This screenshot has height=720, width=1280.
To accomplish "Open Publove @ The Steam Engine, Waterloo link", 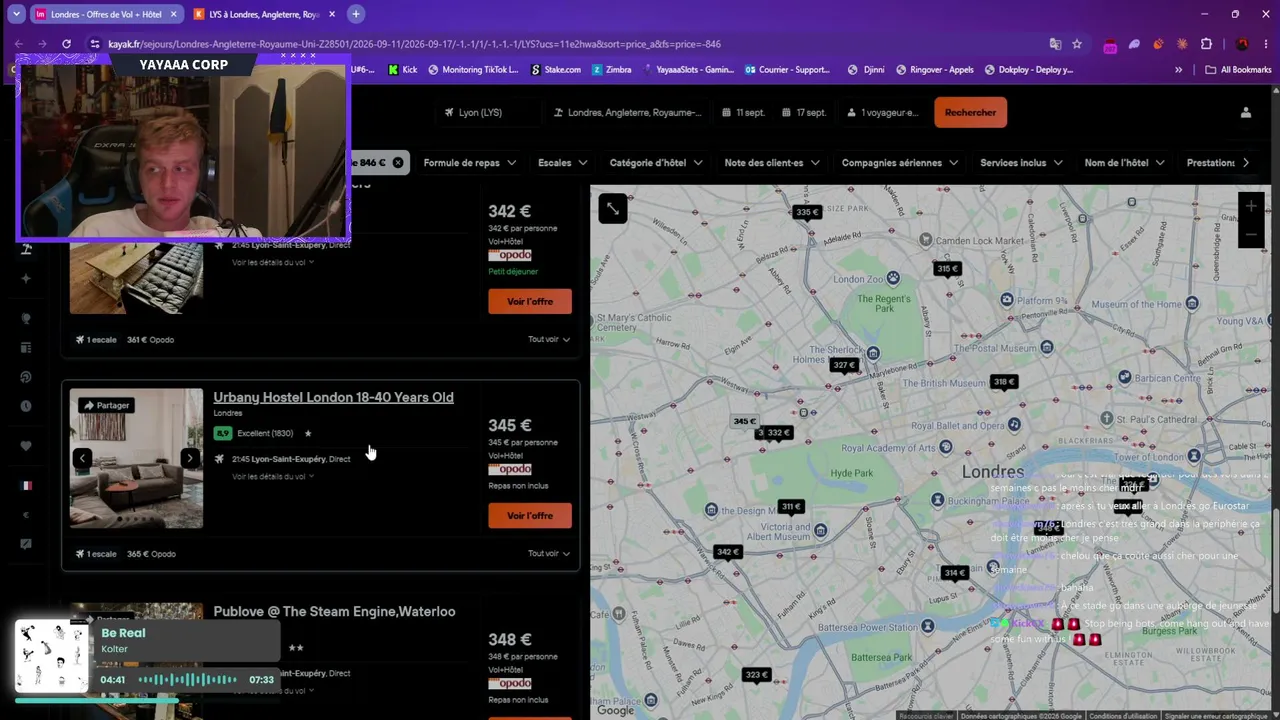I will tap(334, 612).
